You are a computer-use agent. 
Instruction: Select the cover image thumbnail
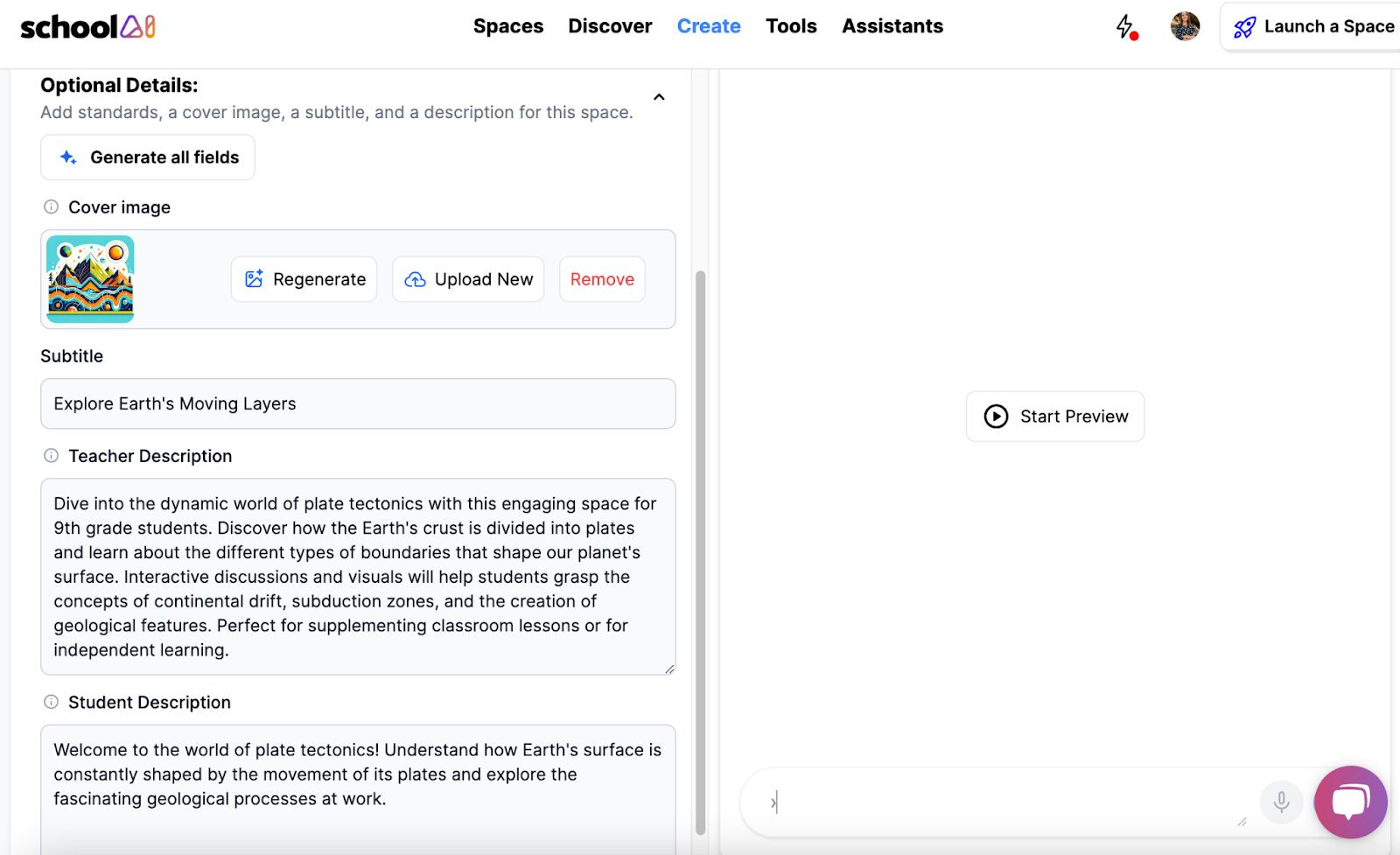click(90, 279)
